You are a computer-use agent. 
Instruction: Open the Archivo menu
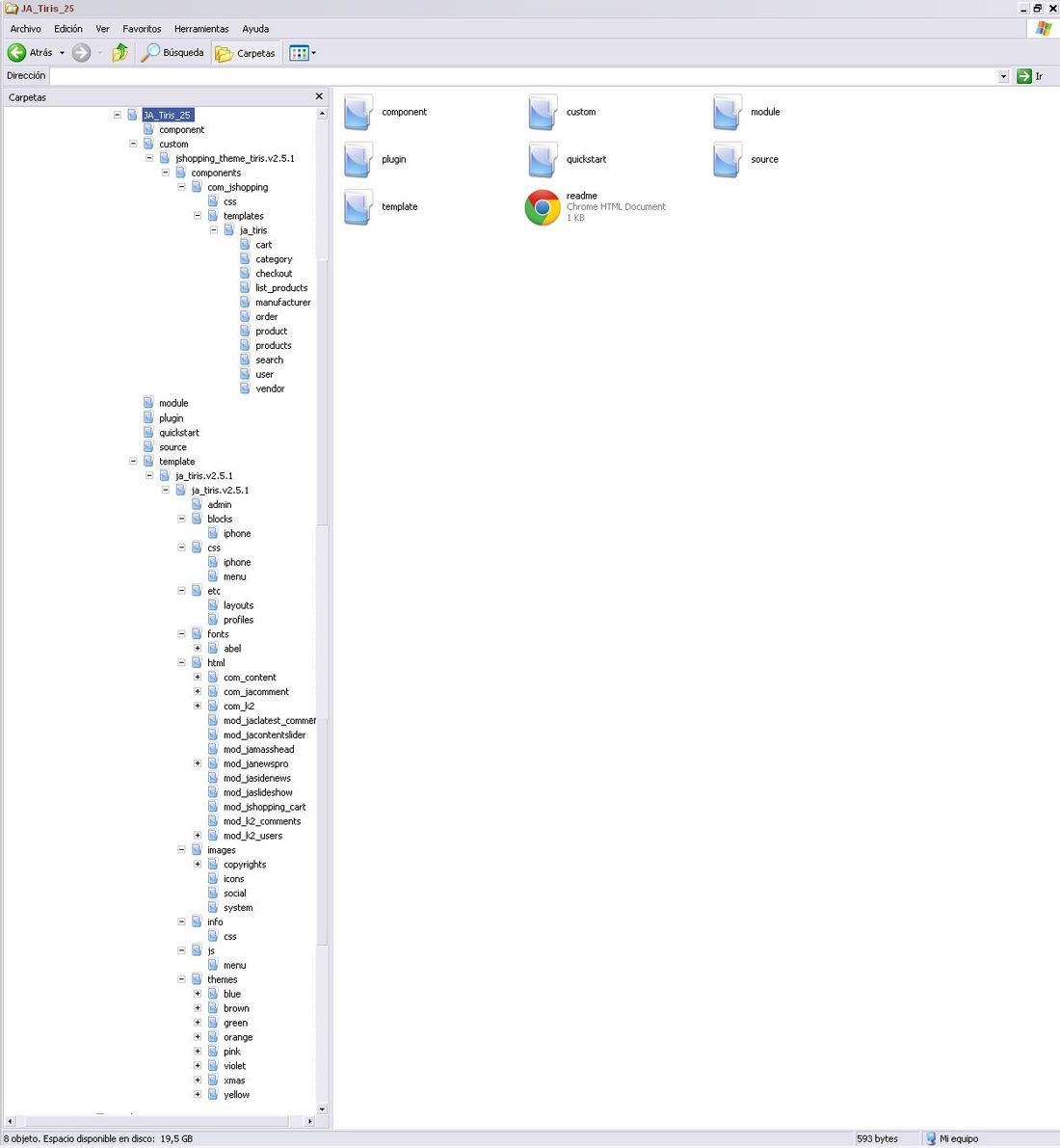pos(26,29)
